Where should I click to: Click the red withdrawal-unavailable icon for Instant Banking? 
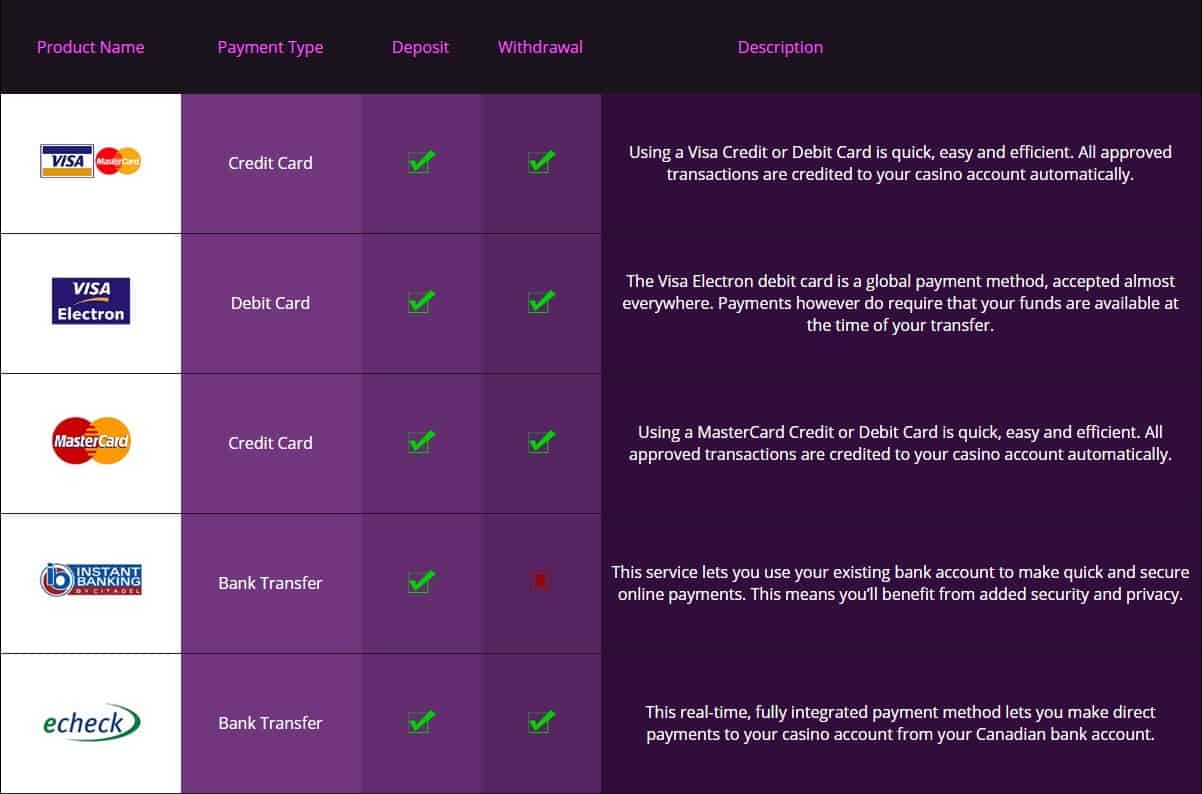[x=541, y=581]
